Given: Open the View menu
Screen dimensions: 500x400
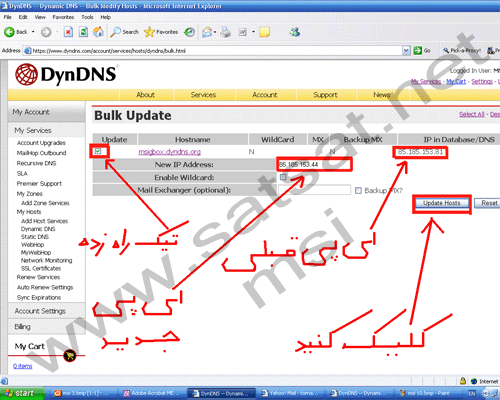Looking at the screenshot, I should (40, 17).
